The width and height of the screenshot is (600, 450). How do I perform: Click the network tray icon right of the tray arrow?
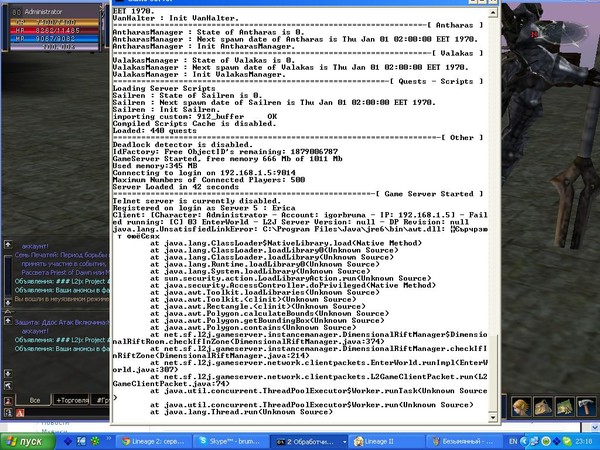pyautogui.click(x=534, y=442)
